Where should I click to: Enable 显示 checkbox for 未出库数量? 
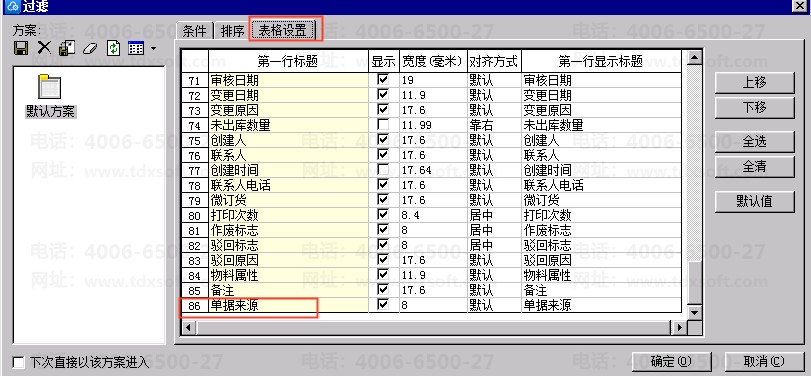383,125
